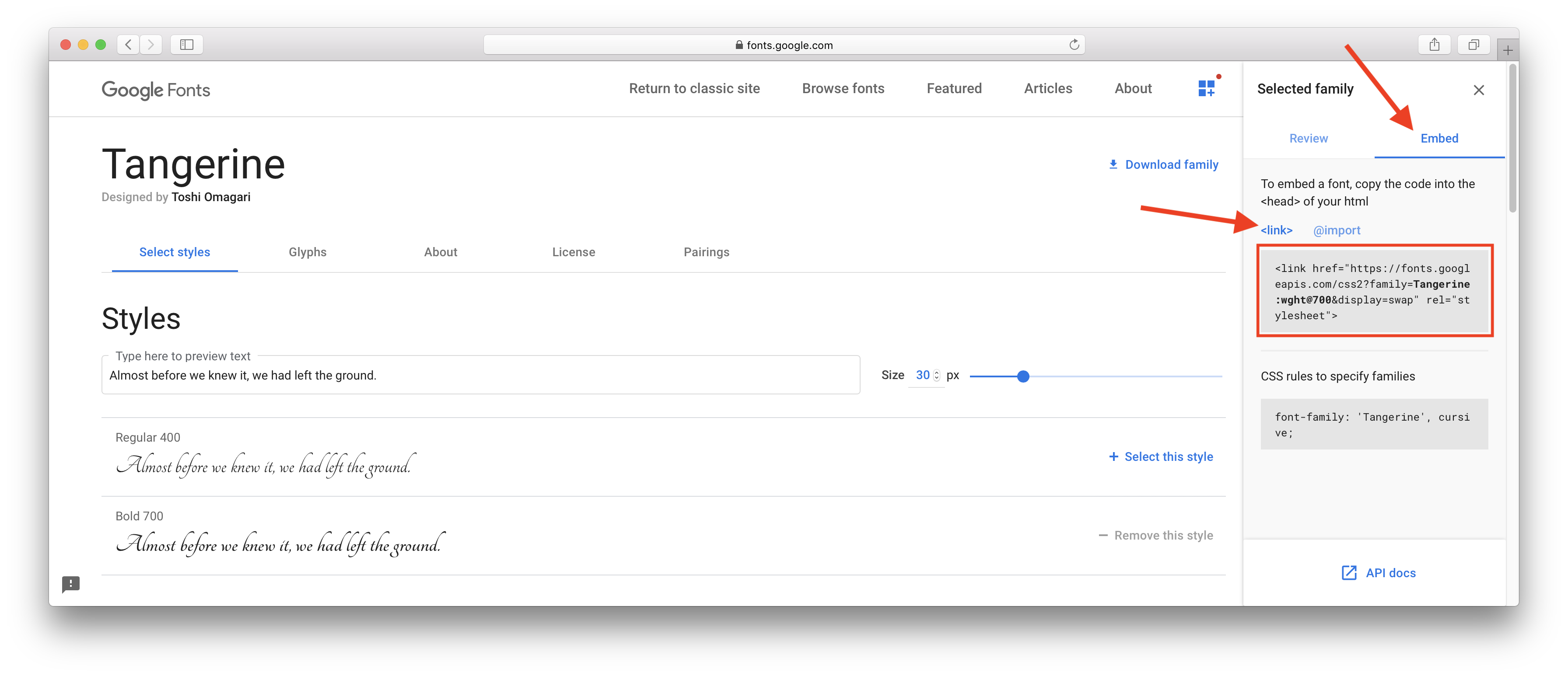The width and height of the screenshot is (1568, 676).
Task: Click the Safari share icon
Action: [x=1434, y=45]
